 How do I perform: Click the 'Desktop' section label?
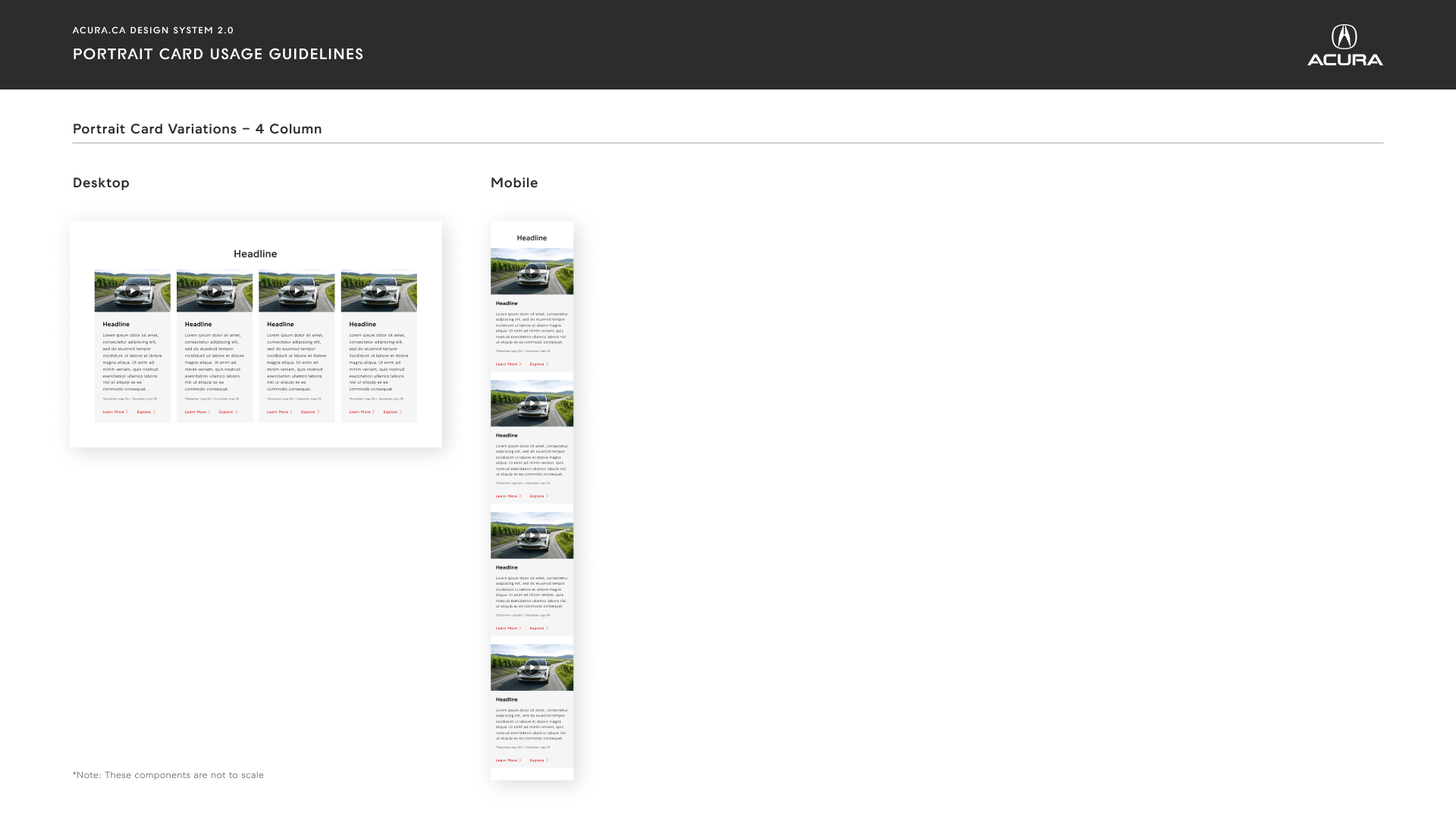point(101,183)
